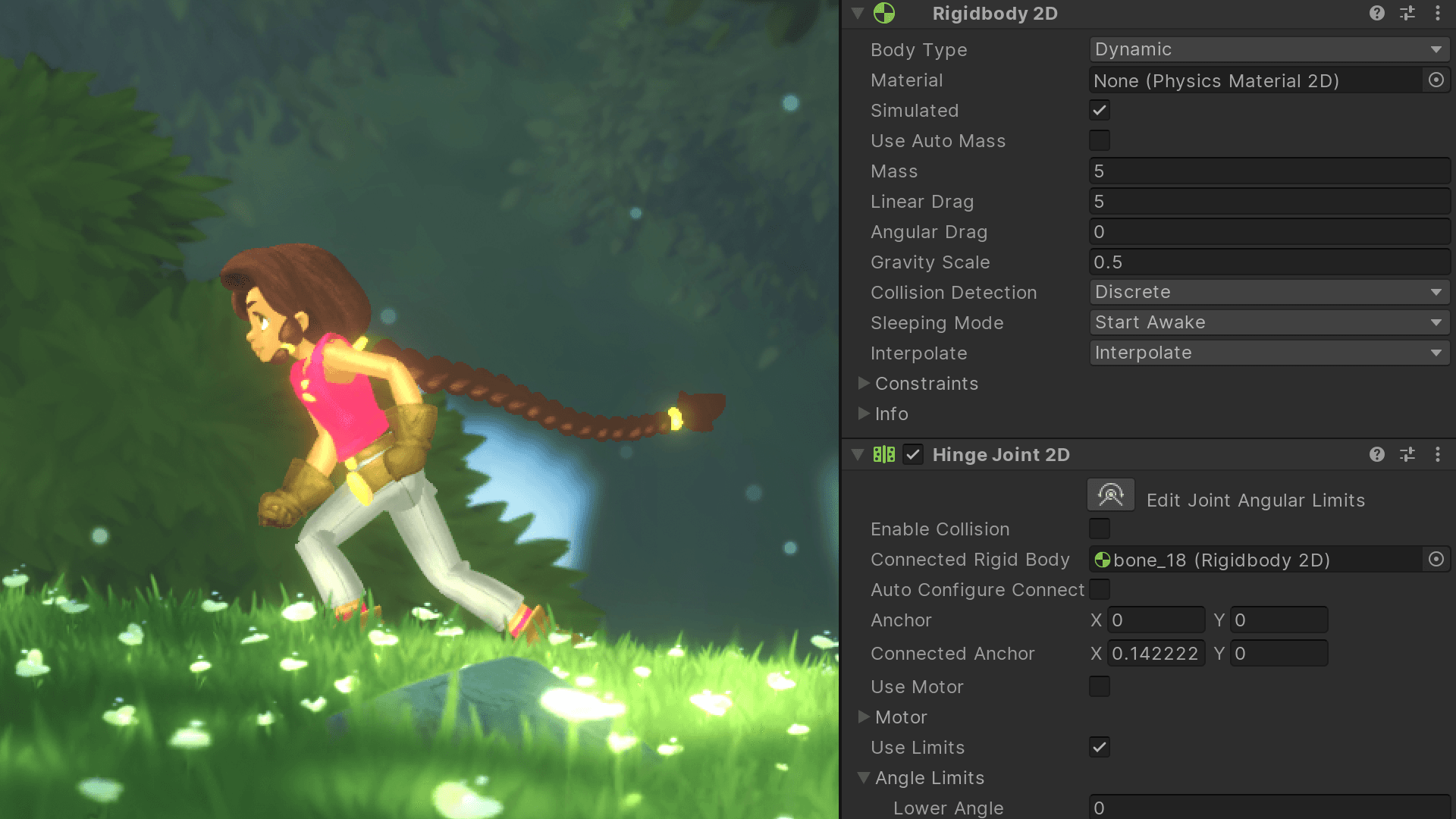Click the Edit Joint Angular Limits label
Viewport: 1456px width, 819px height.
1256,500
